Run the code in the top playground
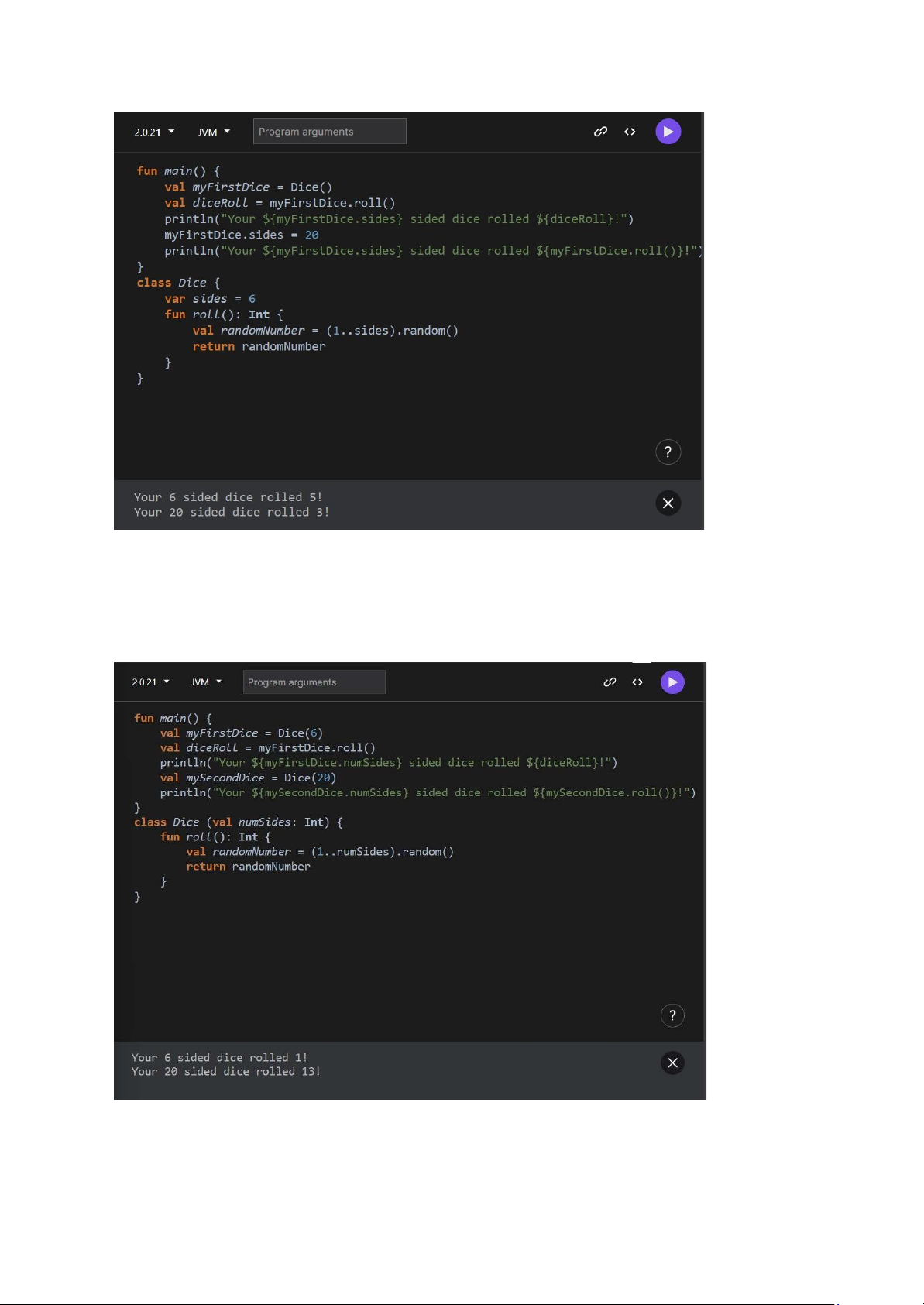 click(668, 132)
